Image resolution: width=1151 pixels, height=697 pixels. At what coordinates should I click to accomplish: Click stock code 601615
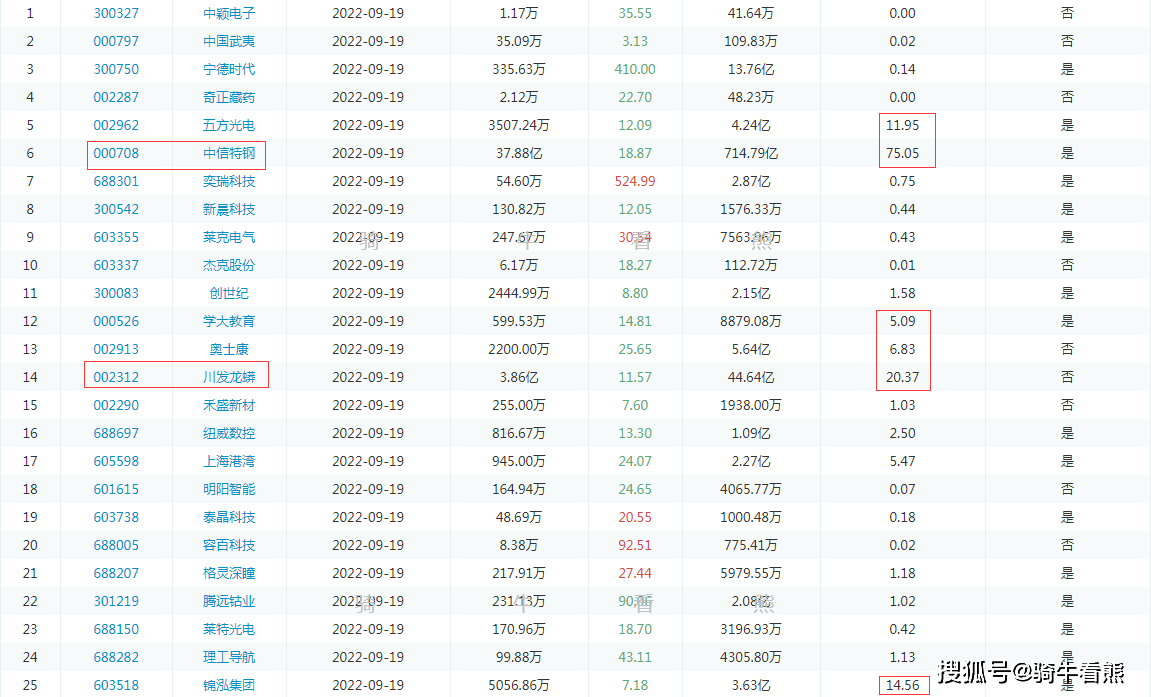(x=116, y=489)
